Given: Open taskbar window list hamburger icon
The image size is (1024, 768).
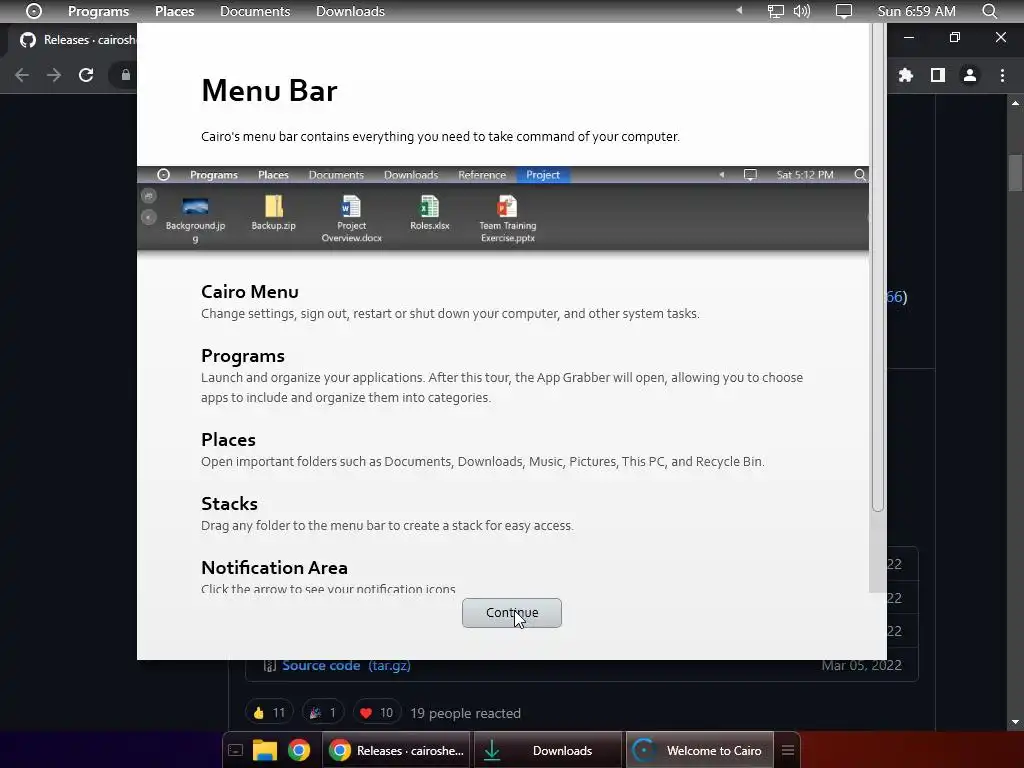Looking at the screenshot, I should click(x=788, y=750).
